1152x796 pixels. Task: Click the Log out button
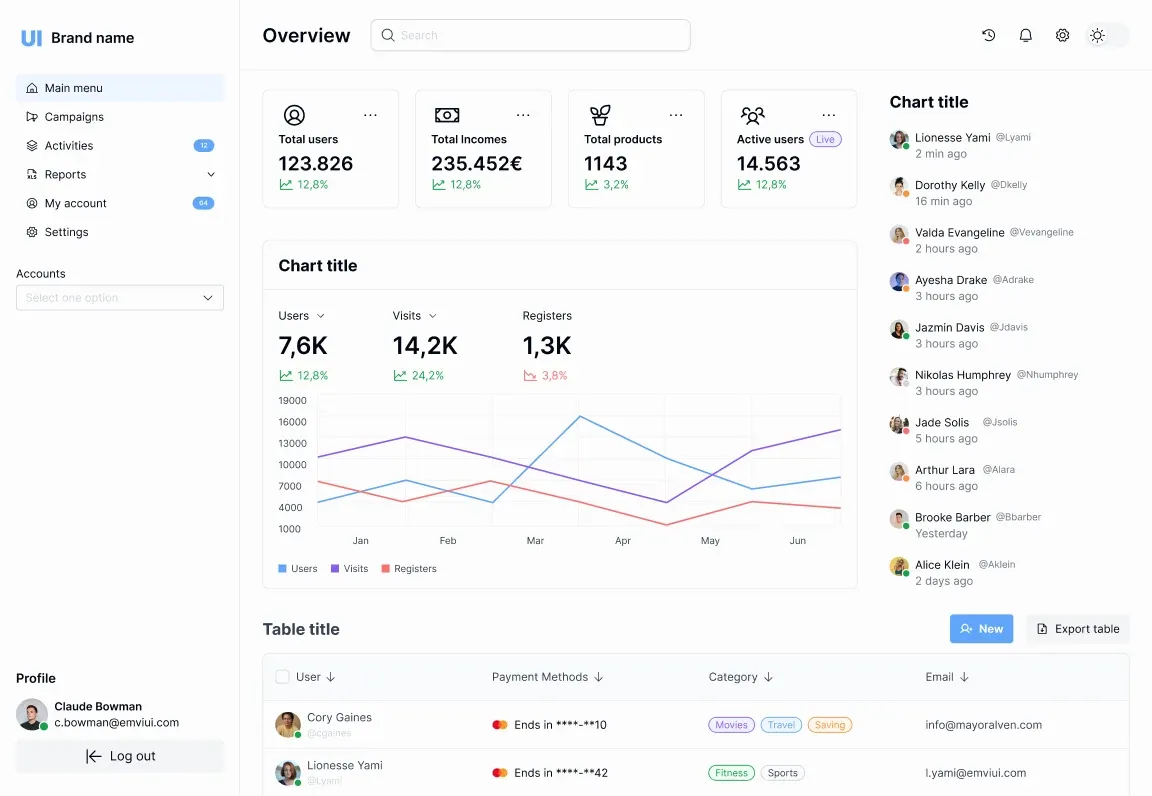(x=120, y=756)
